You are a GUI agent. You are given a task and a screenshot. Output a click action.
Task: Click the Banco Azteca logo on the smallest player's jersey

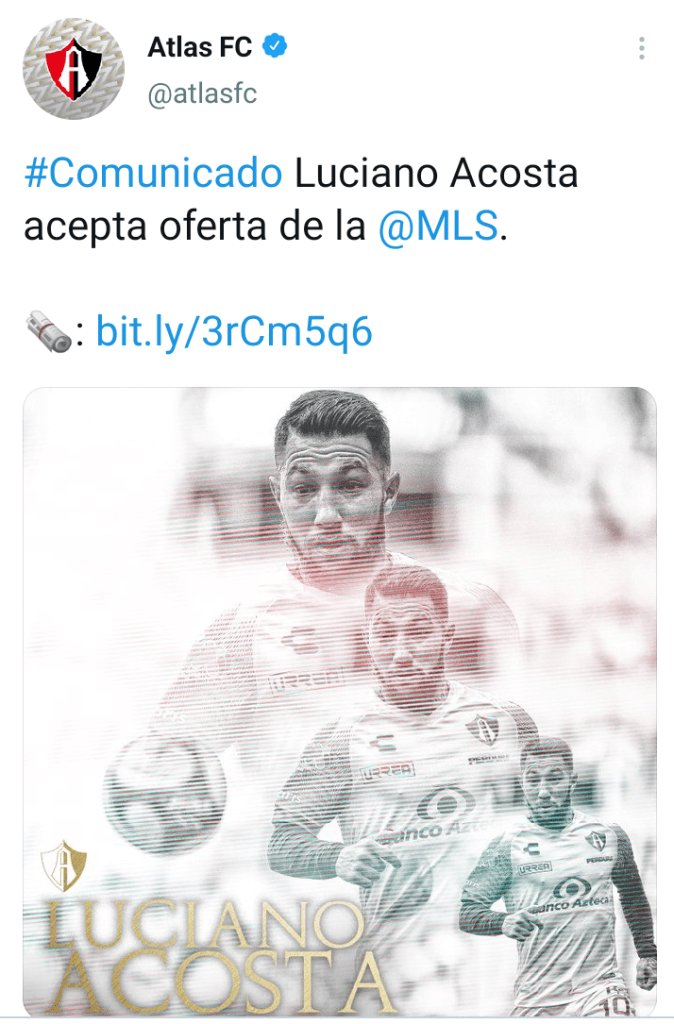[570, 897]
